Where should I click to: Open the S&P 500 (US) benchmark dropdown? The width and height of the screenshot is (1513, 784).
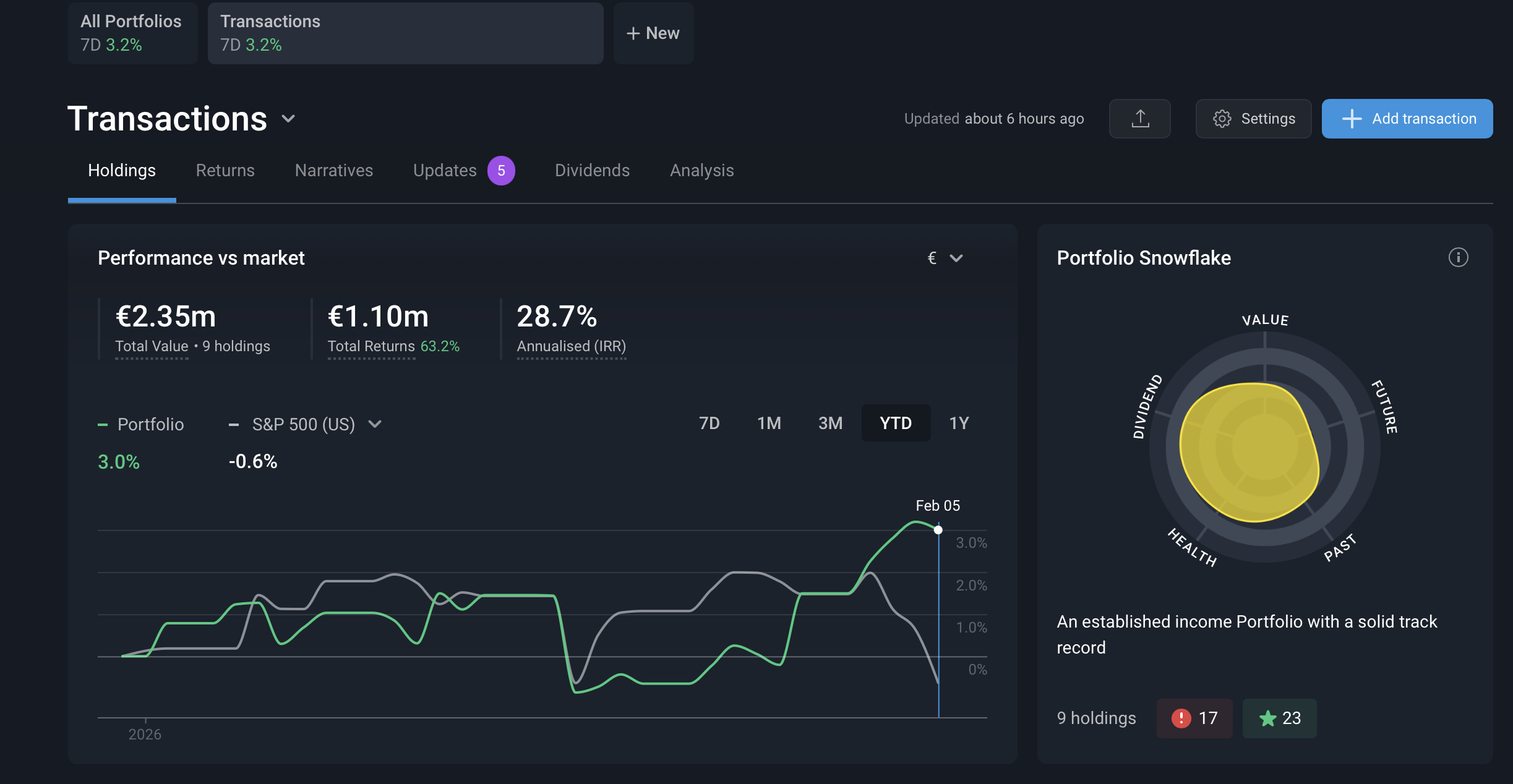374,424
